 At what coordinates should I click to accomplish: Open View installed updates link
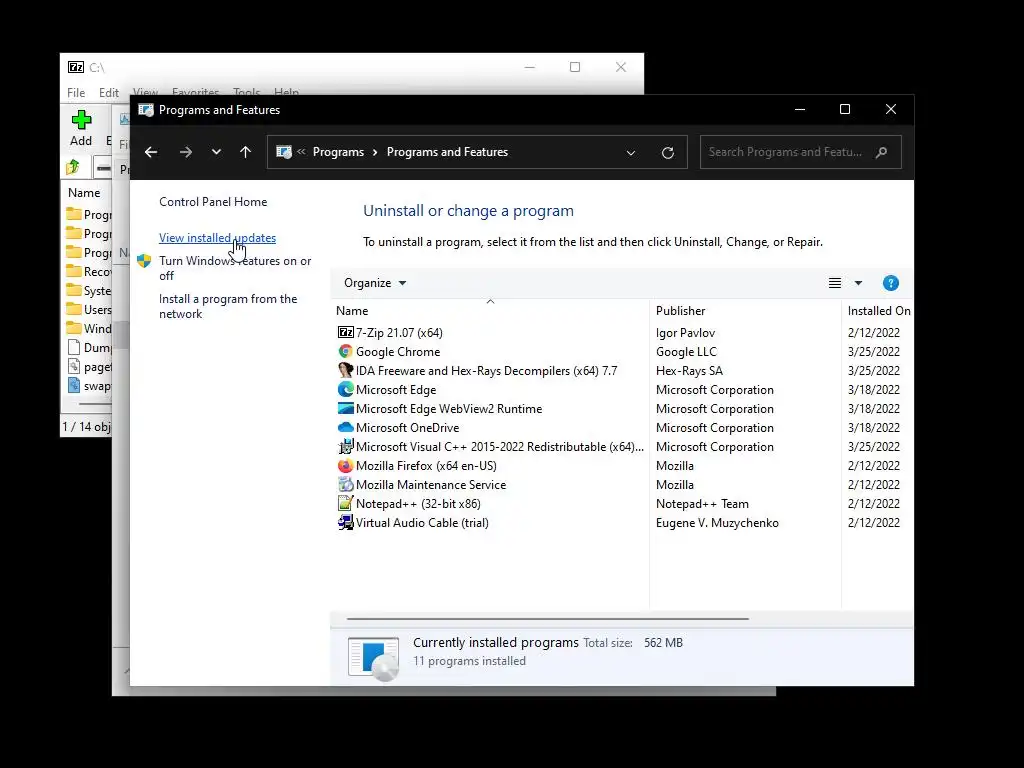coord(217,238)
